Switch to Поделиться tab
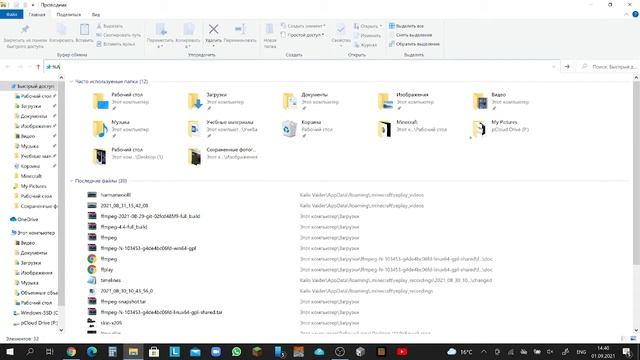 click(x=69, y=14)
